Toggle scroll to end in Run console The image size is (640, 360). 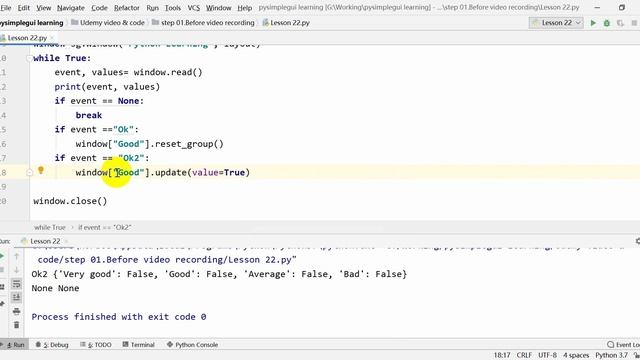tap(16, 298)
